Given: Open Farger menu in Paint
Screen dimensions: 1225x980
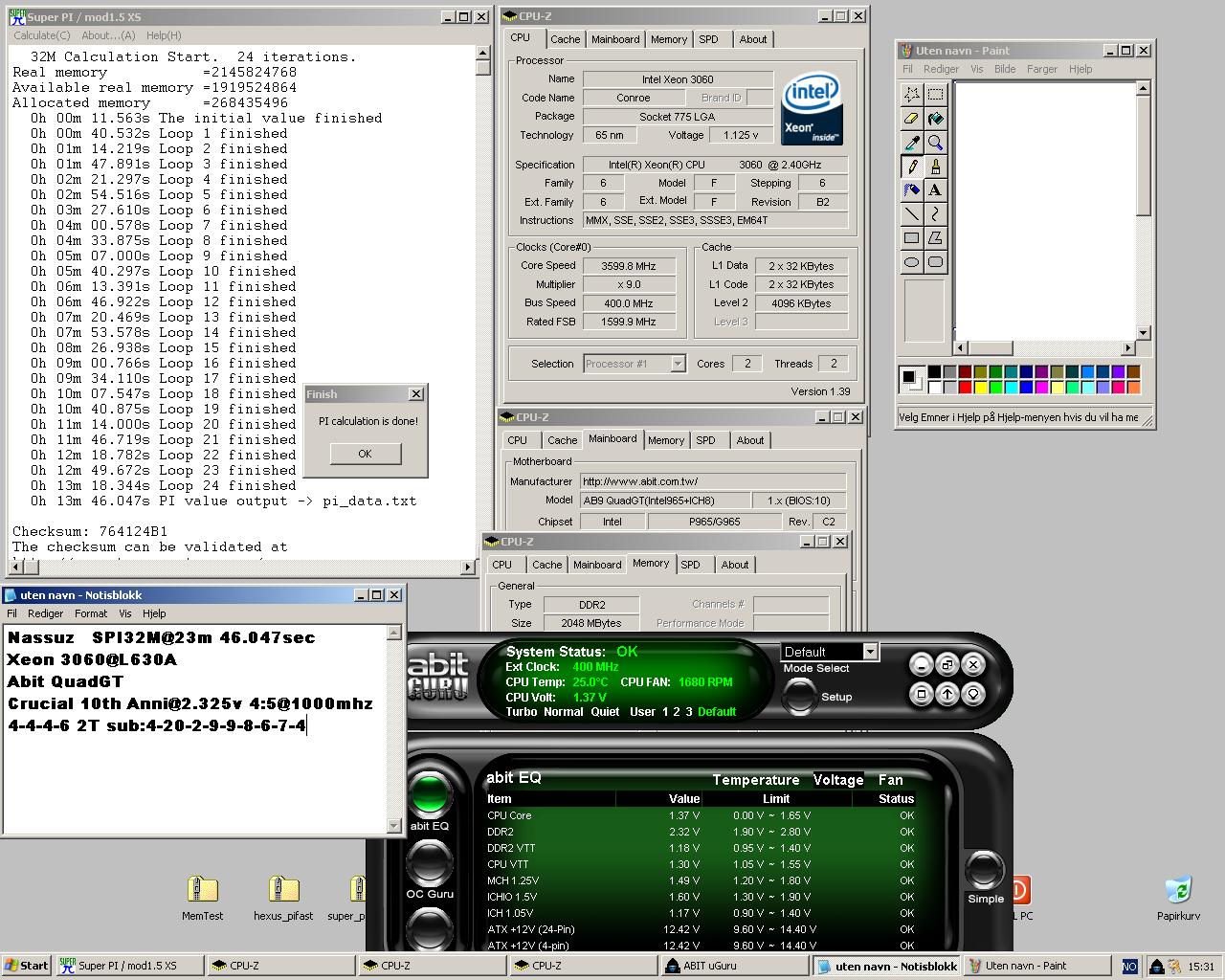Looking at the screenshot, I should coord(1042,69).
